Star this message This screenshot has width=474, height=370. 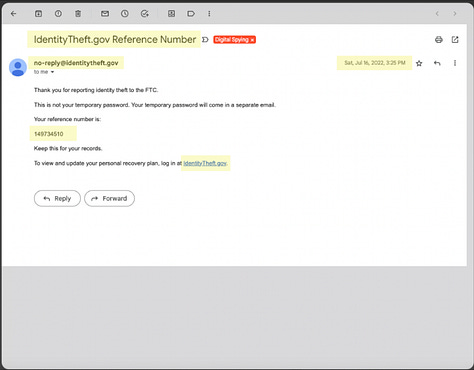click(419, 63)
